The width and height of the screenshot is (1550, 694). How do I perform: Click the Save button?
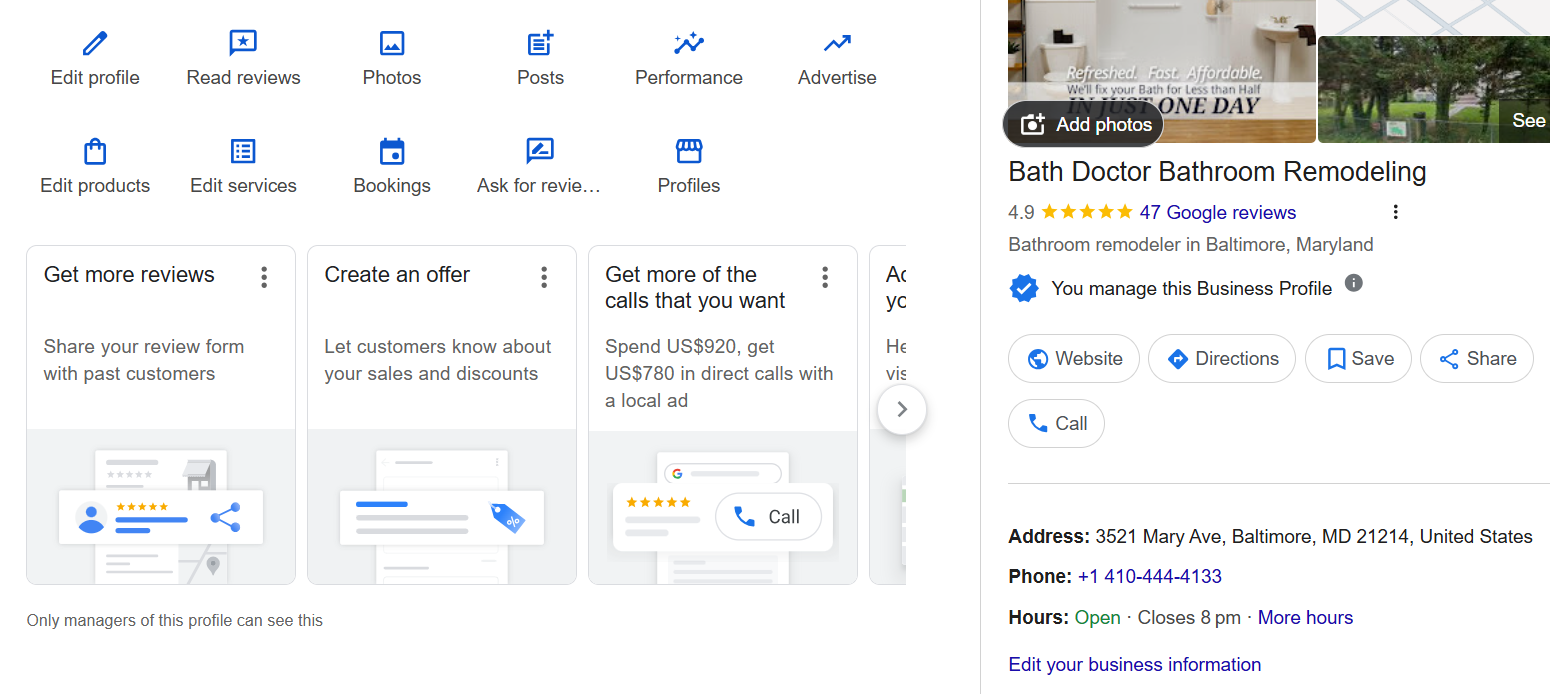1358,359
